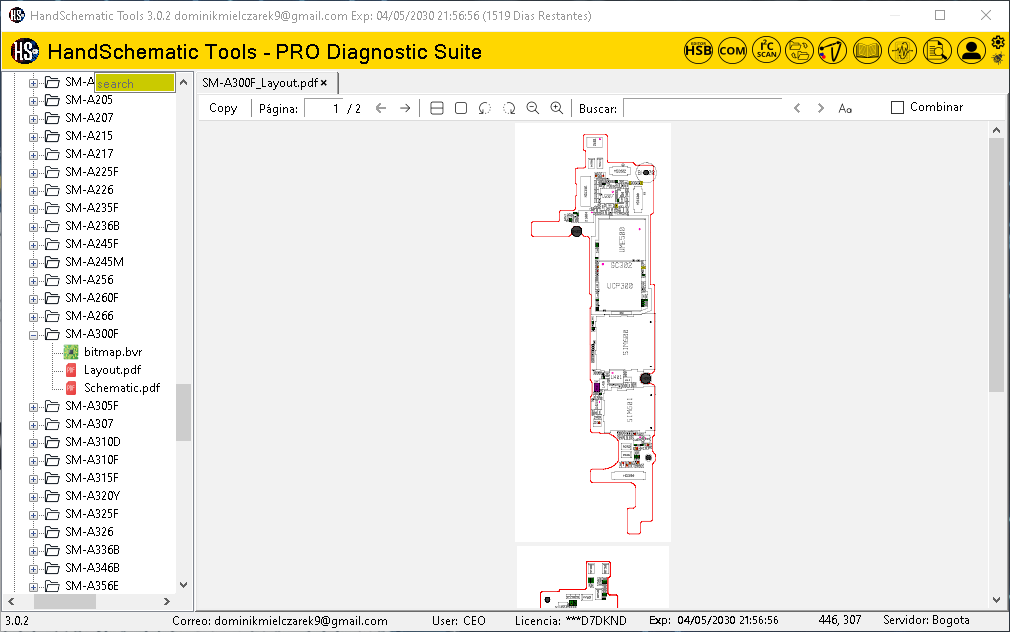
Task: Open the open-book library icon
Action: pos(867,50)
